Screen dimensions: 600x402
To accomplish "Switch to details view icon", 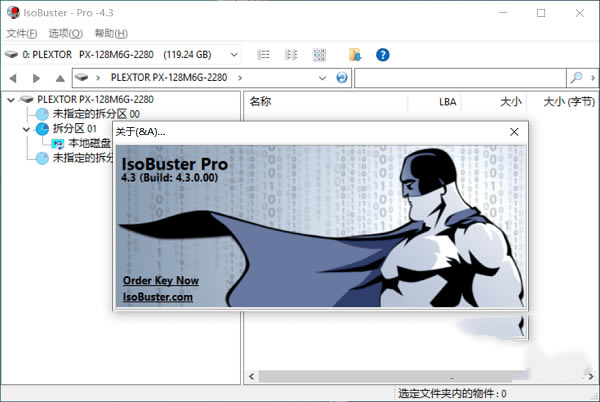I will (x=291, y=55).
